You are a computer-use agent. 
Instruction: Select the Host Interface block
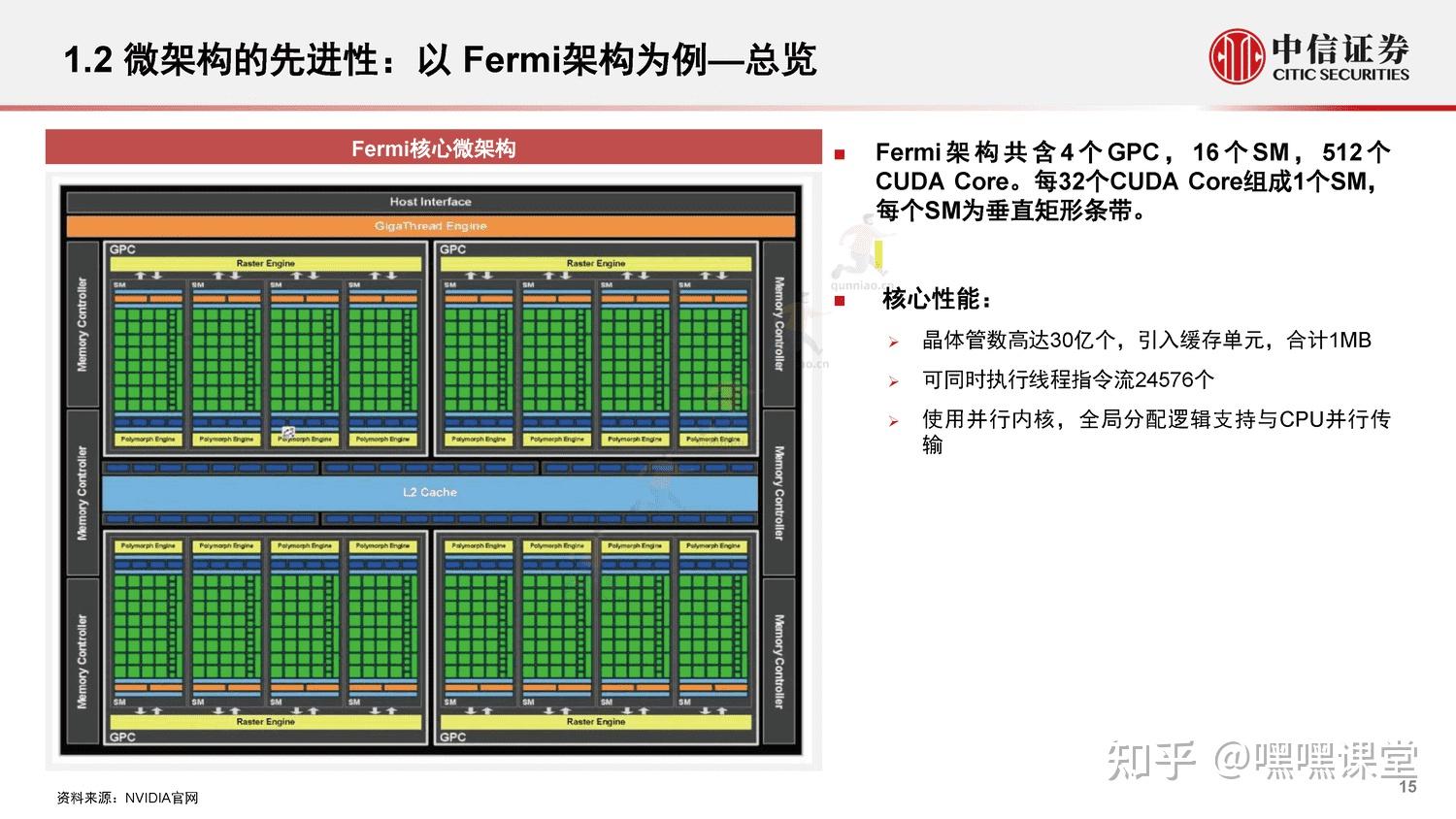point(430,201)
